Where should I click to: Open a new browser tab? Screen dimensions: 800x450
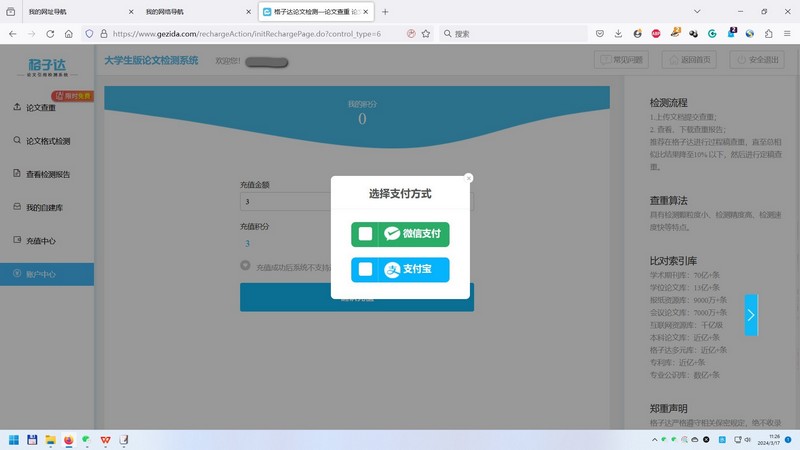[385, 12]
